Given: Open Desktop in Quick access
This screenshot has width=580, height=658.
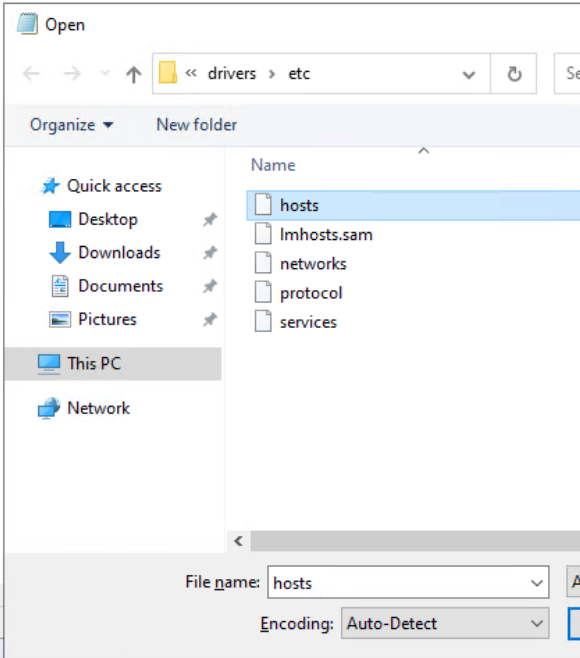Looking at the screenshot, I should (x=108, y=219).
